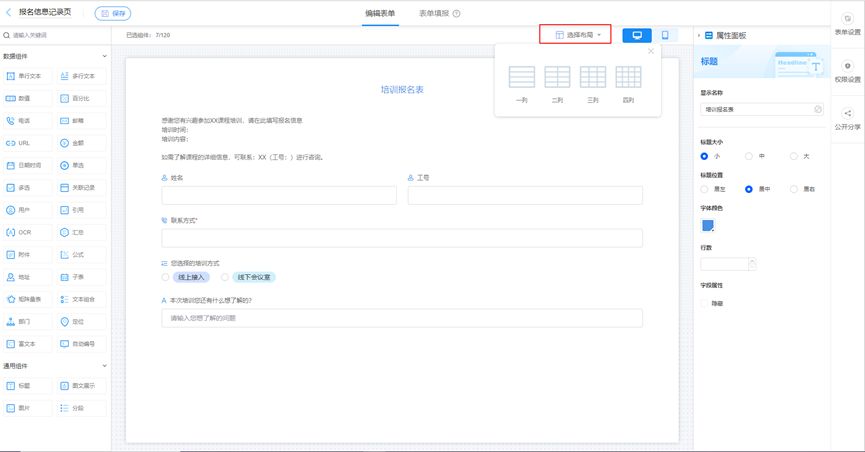This screenshot has width=865, height=452.
Task: Add a 单行文本 single-line text component
Action: [x=26, y=76]
